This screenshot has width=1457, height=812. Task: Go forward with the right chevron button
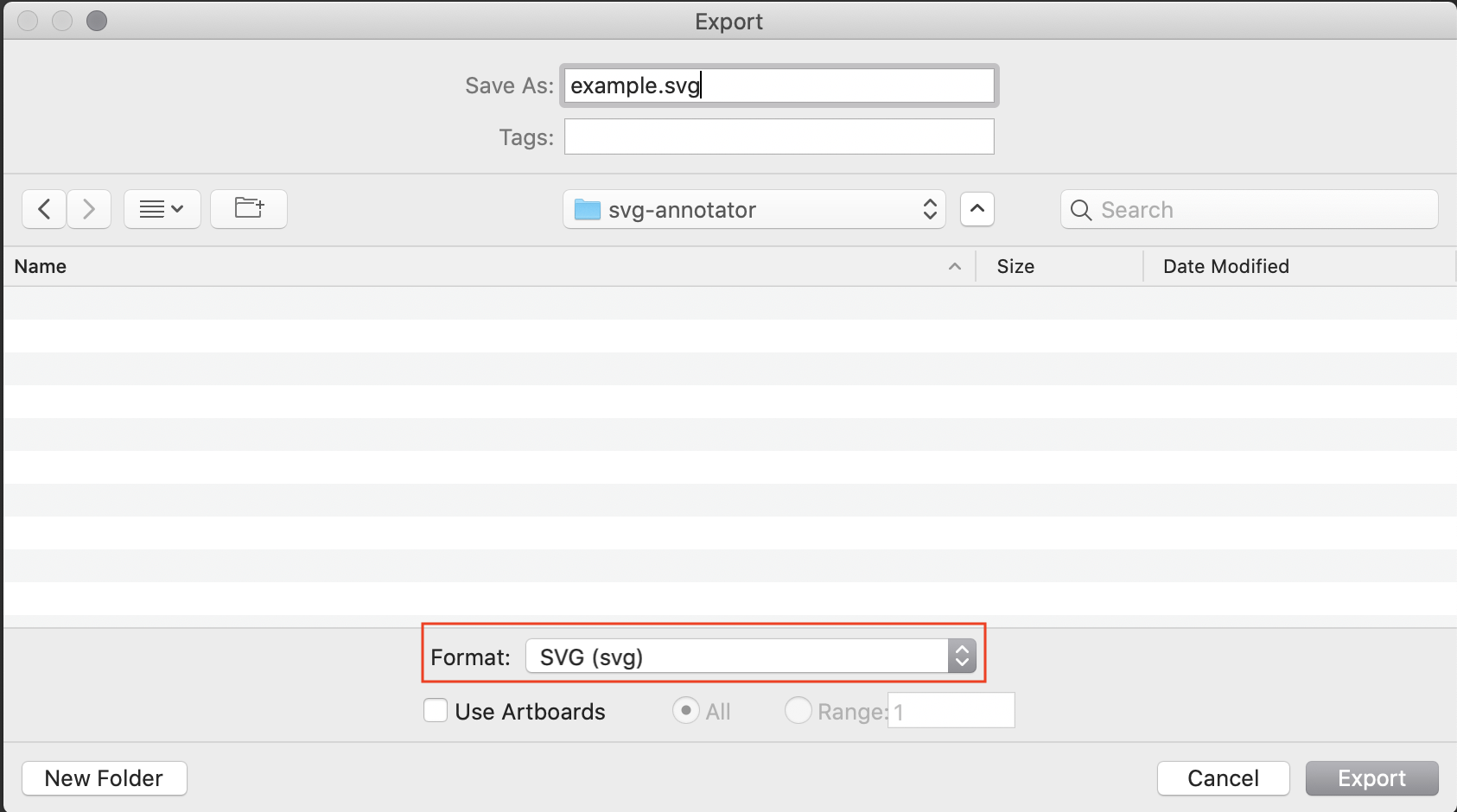(x=89, y=209)
